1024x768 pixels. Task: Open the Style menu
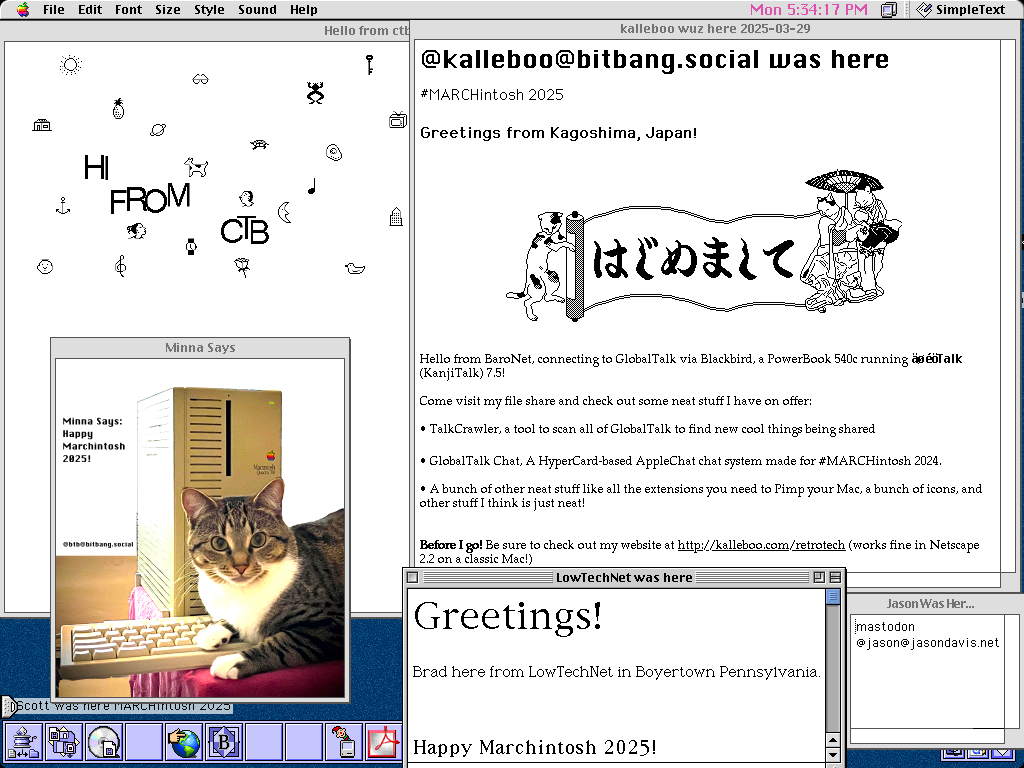click(209, 10)
